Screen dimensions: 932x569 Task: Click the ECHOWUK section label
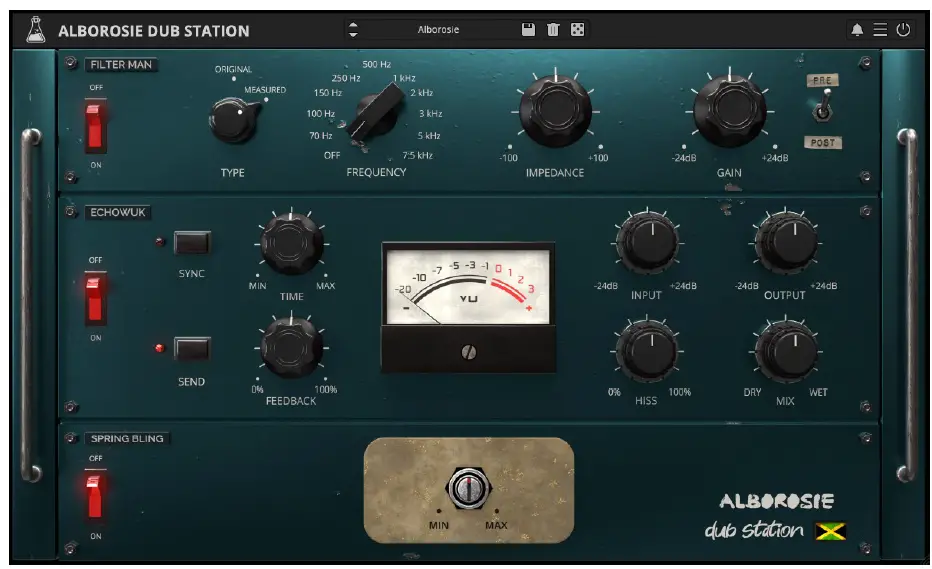[118, 212]
